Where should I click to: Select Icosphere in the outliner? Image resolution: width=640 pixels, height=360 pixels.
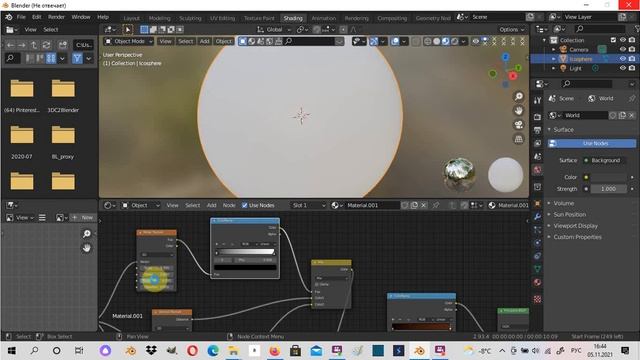[x=580, y=59]
